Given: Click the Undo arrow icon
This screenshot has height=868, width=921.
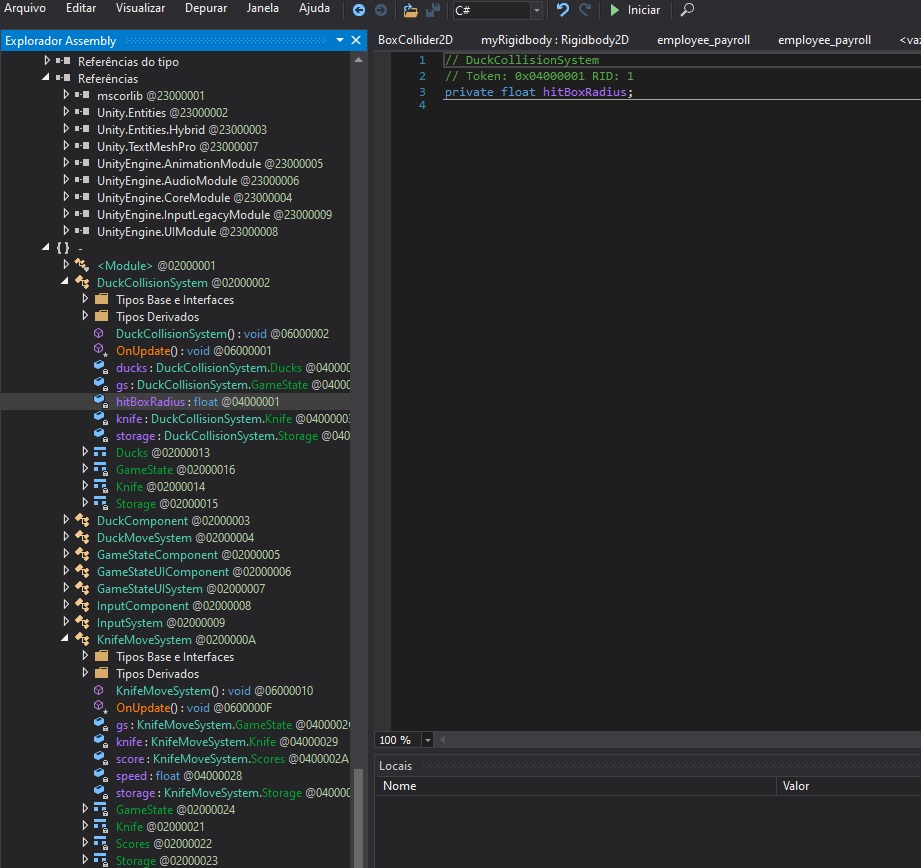Looking at the screenshot, I should pyautogui.click(x=562, y=10).
